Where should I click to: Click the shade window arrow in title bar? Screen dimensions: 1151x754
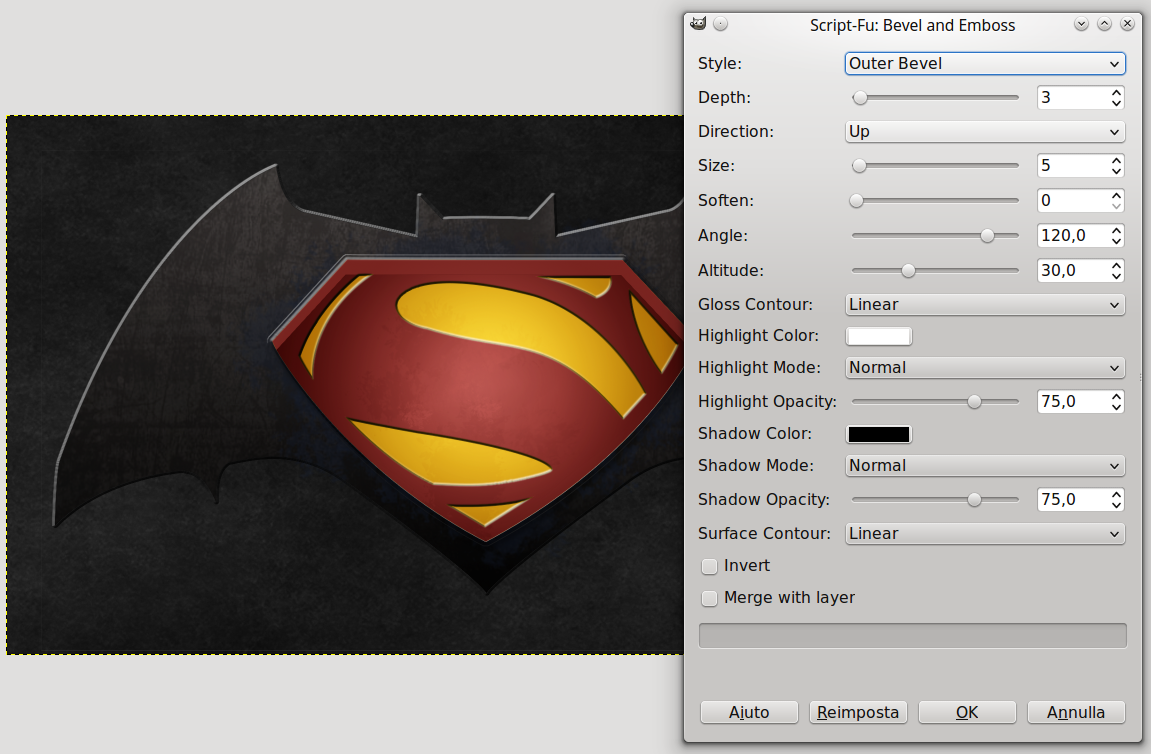(1081, 24)
